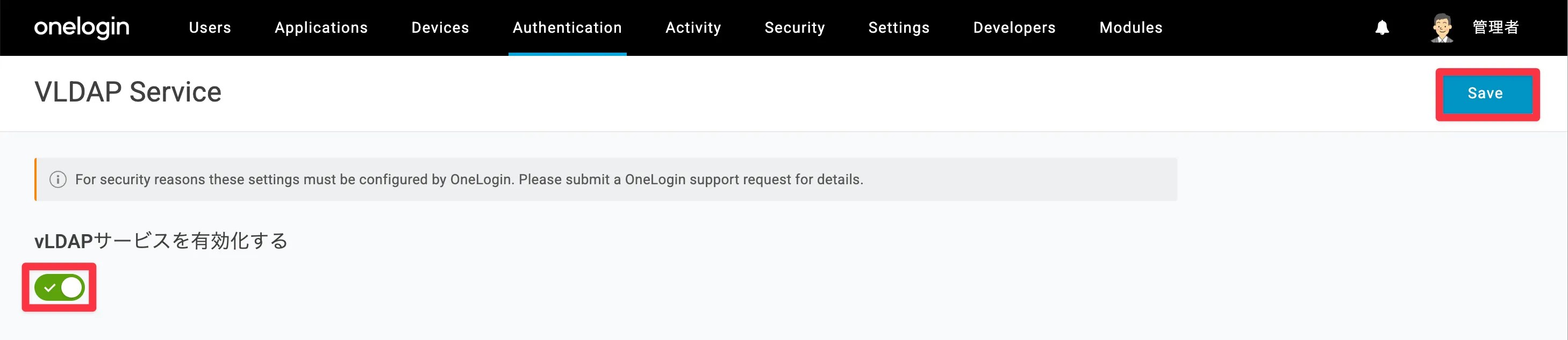Open the Devices menu
Viewport: 1568px width, 340px height.
[440, 27]
